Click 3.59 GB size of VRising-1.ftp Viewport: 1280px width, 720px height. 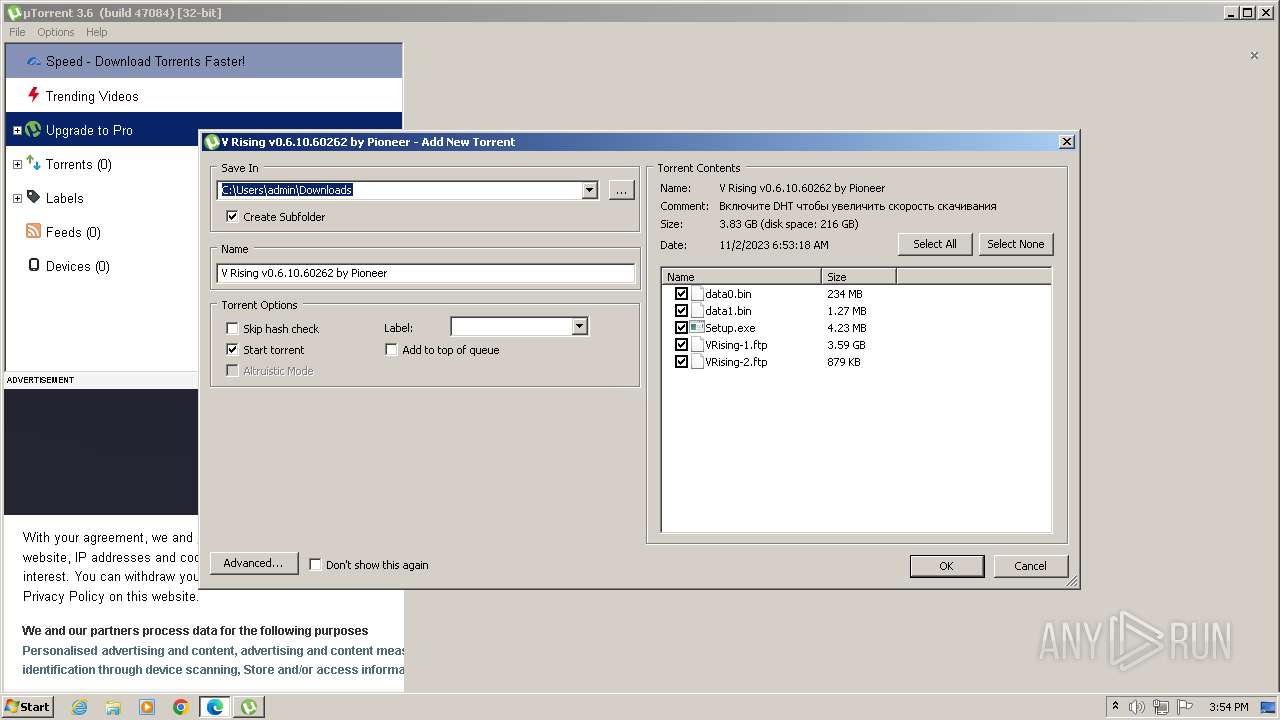tap(846, 345)
